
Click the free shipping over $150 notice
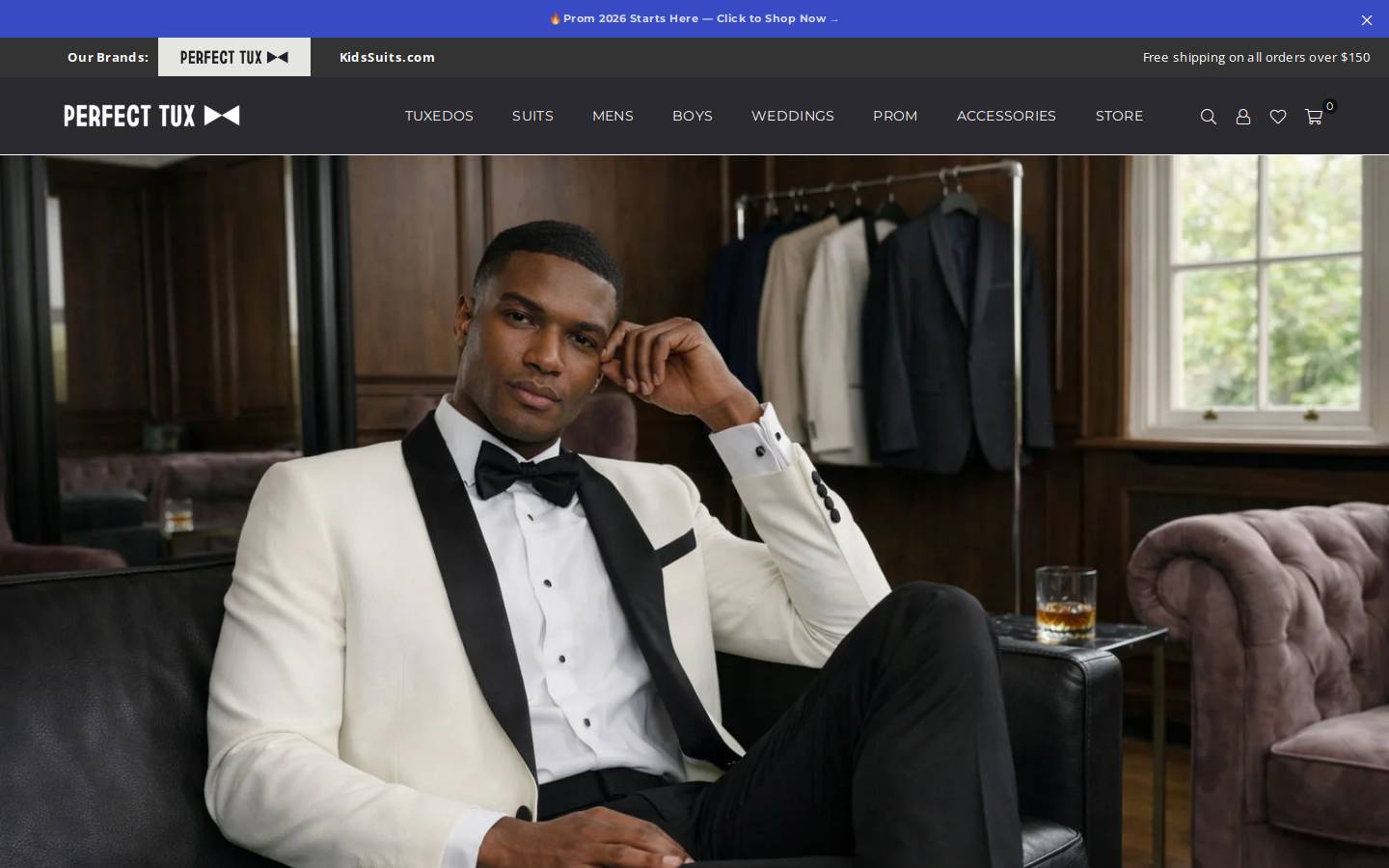1256,57
